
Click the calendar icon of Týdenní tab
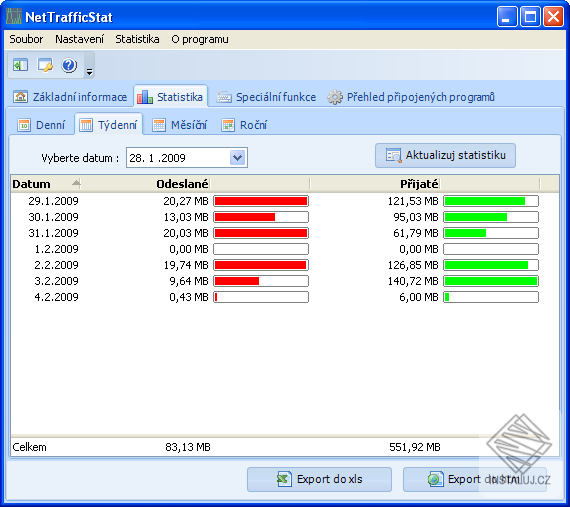click(86, 125)
